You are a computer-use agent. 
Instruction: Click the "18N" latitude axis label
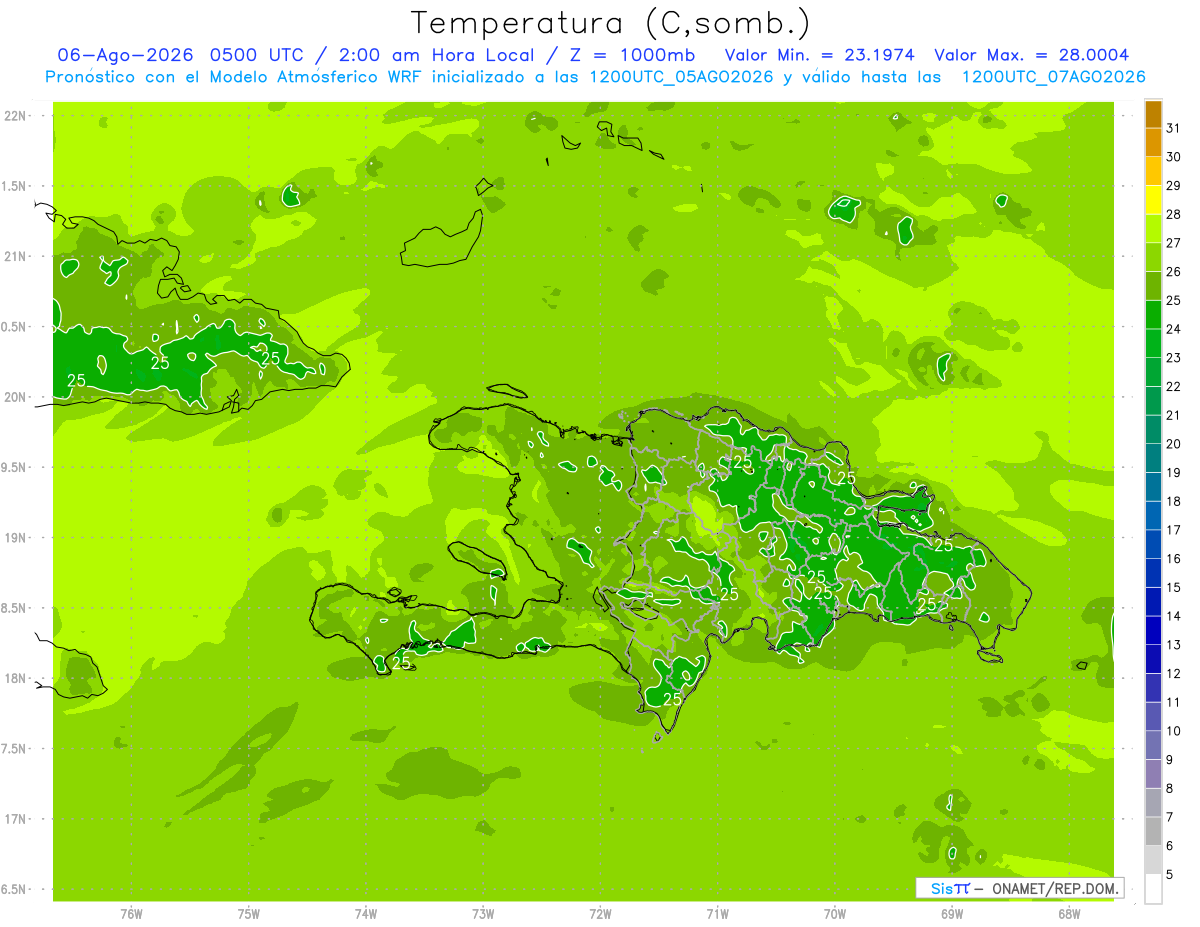tap(15, 679)
